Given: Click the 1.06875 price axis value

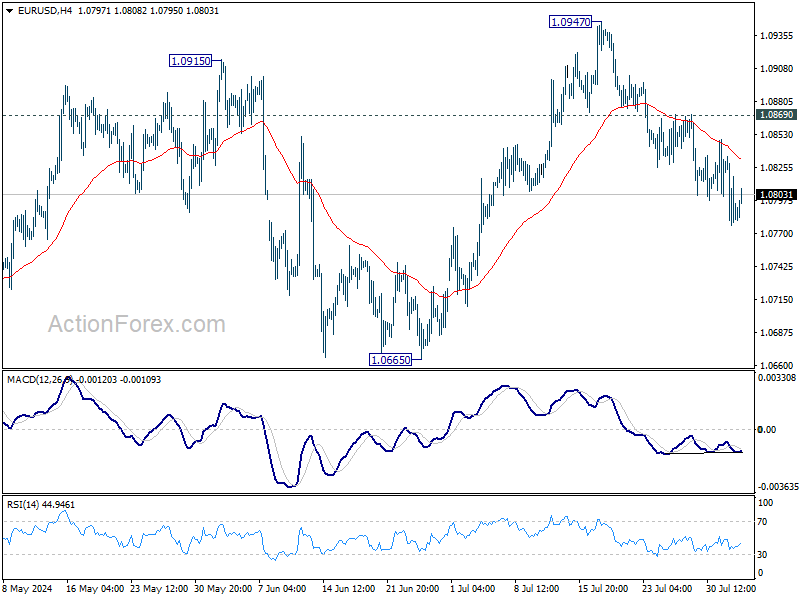Looking at the screenshot, I should click(777, 333).
